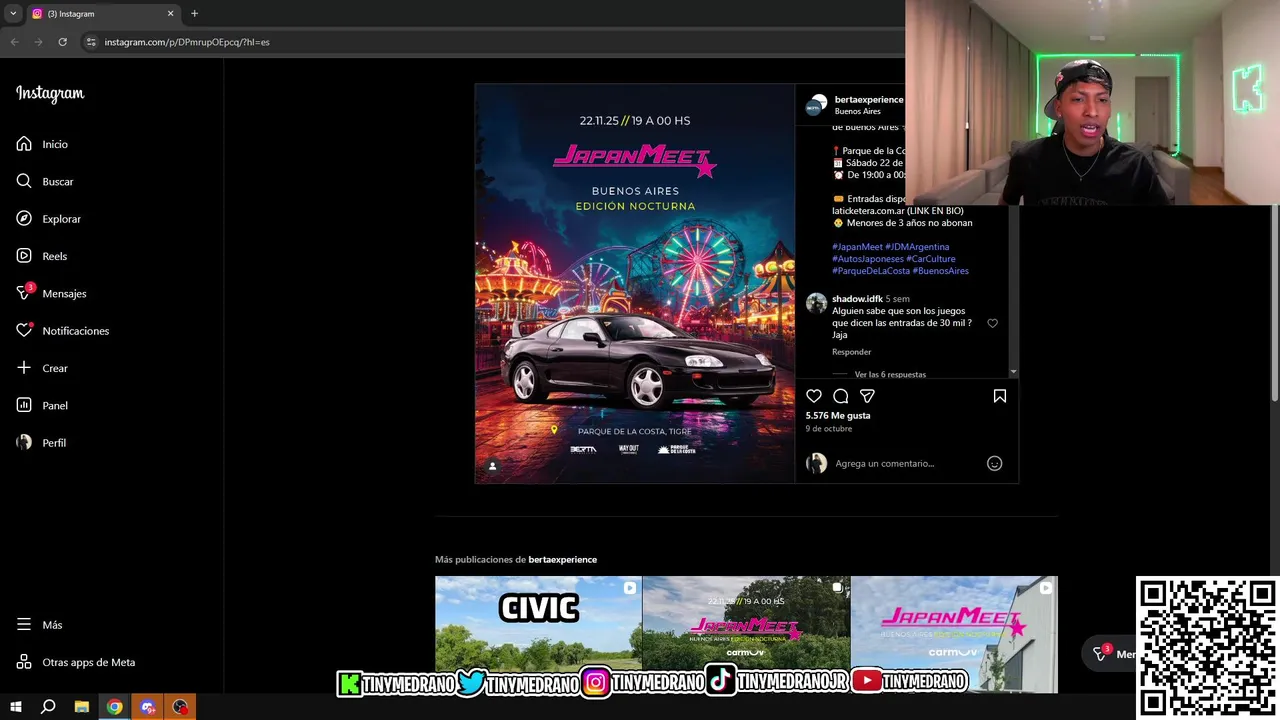Open the Notificaciones heart icon
This screenshot has width=1280, height=720.
pos(24,330)
